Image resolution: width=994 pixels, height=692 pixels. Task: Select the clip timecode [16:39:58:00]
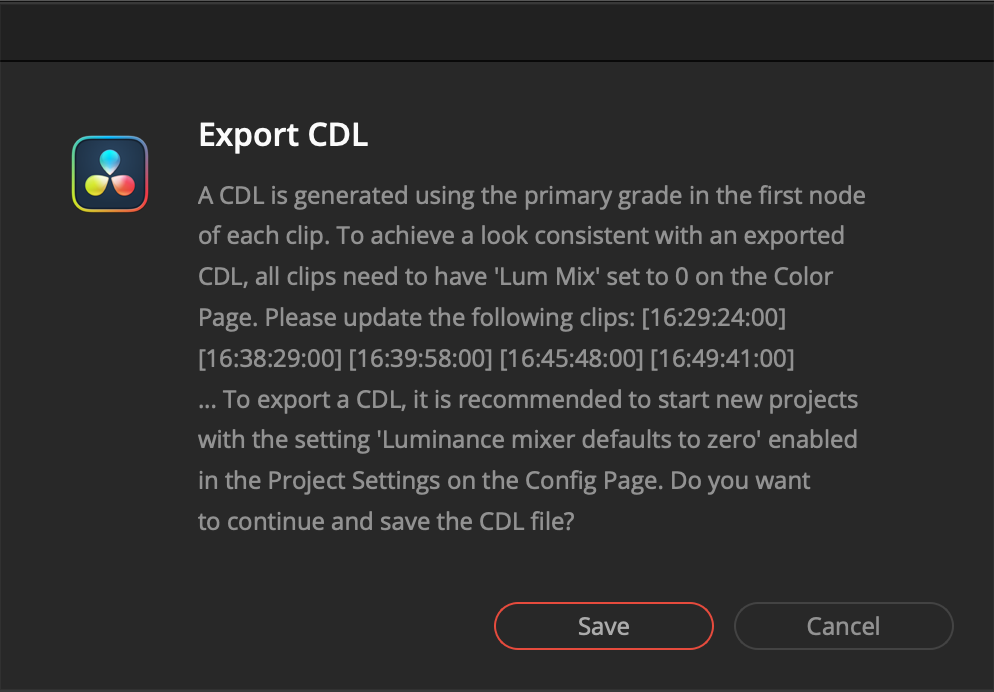point(421,359)
